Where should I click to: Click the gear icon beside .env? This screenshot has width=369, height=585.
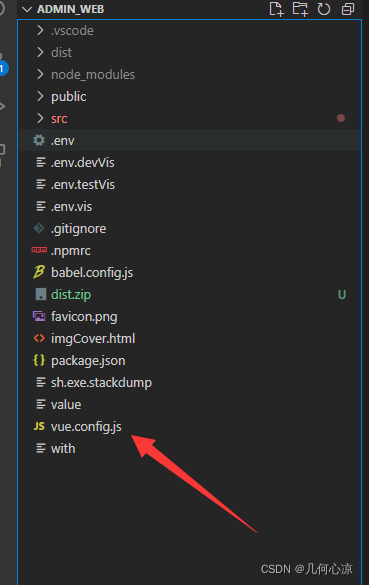tap(39, 140)
